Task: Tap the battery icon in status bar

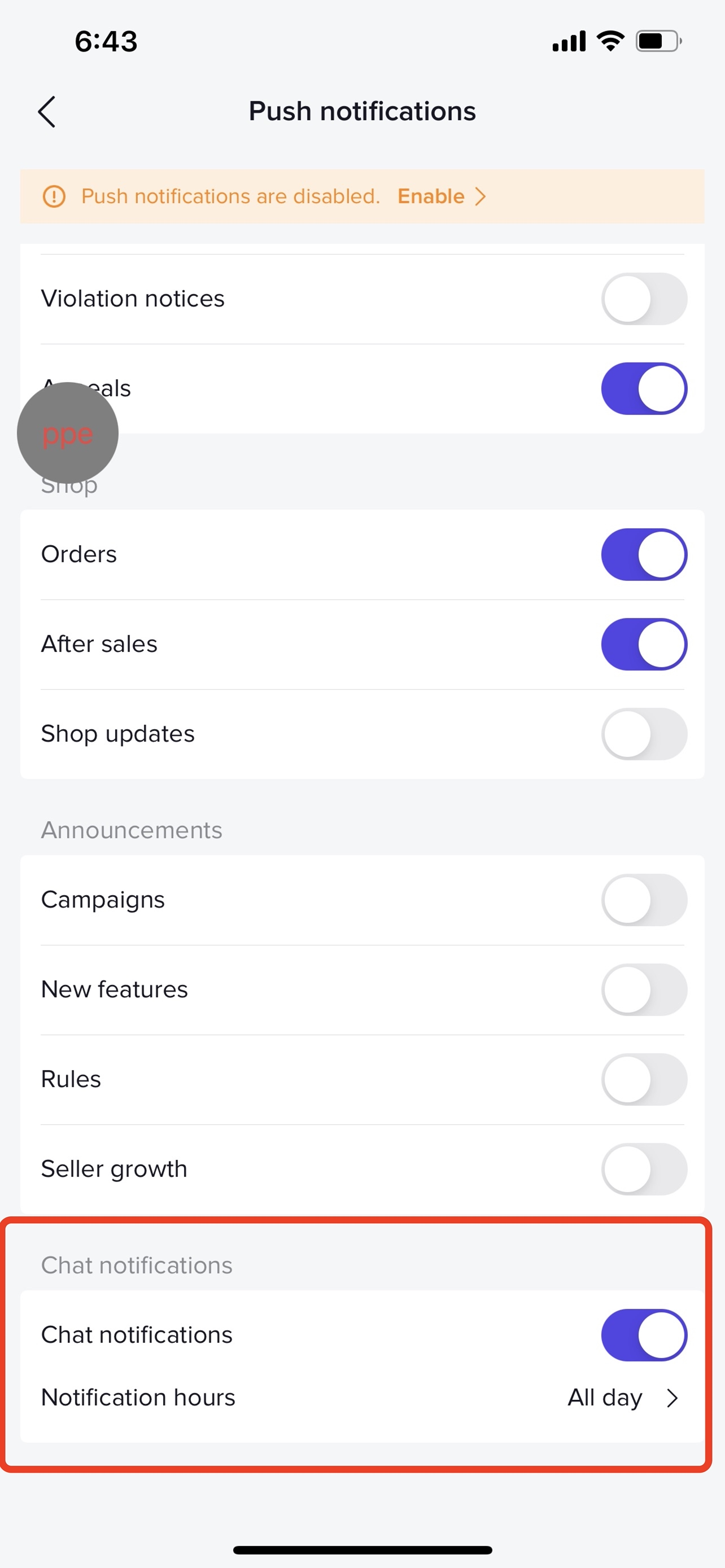Action: point(658,41)
